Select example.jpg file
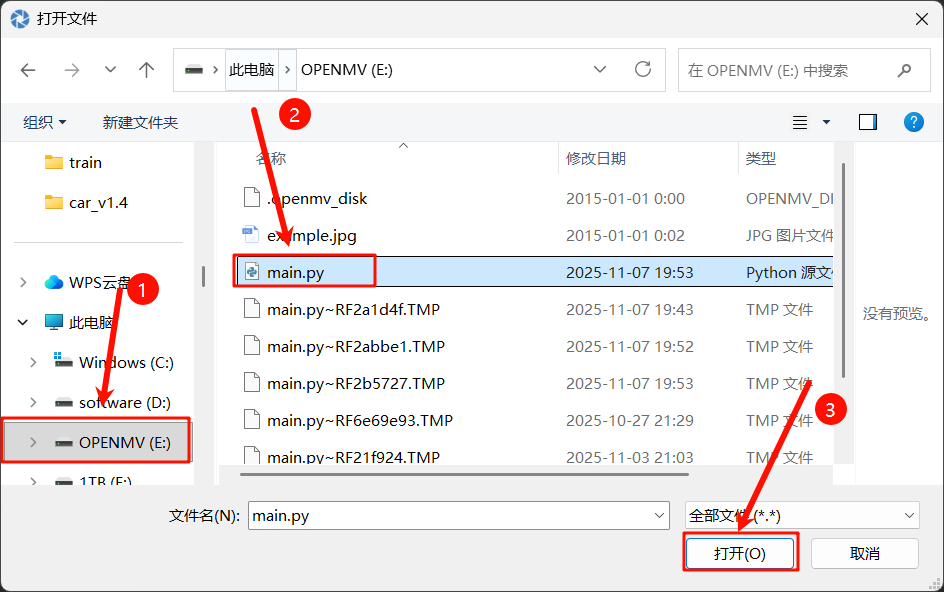The width and height of the screenshot is (944, 592). (311, 235)
